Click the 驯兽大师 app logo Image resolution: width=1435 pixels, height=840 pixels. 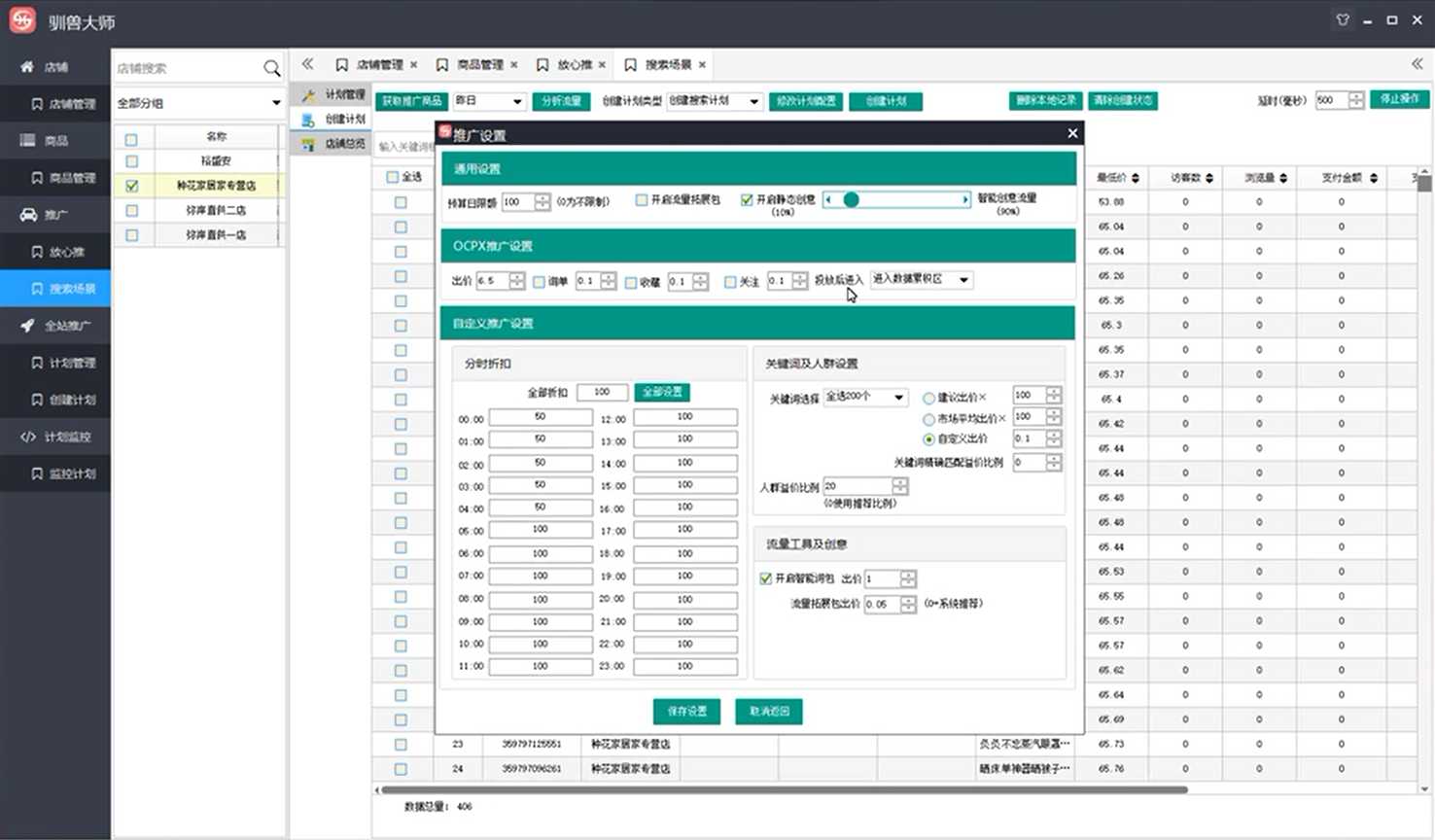tap(22, 19)
